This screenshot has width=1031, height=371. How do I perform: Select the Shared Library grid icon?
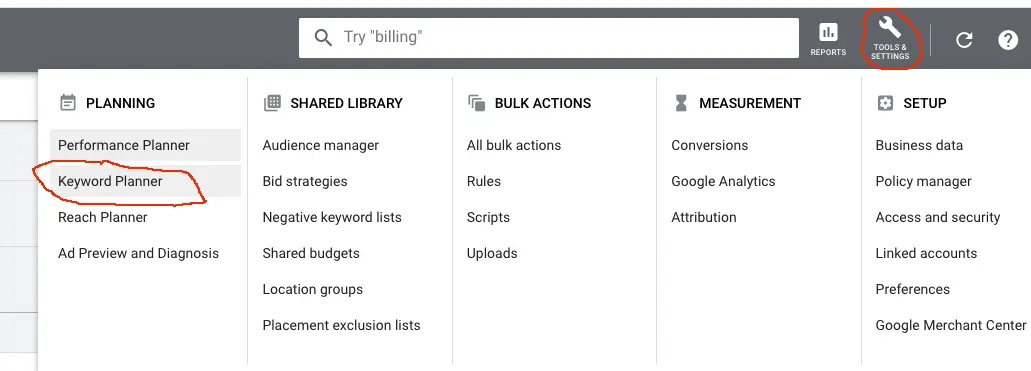(x=272, y=103)
